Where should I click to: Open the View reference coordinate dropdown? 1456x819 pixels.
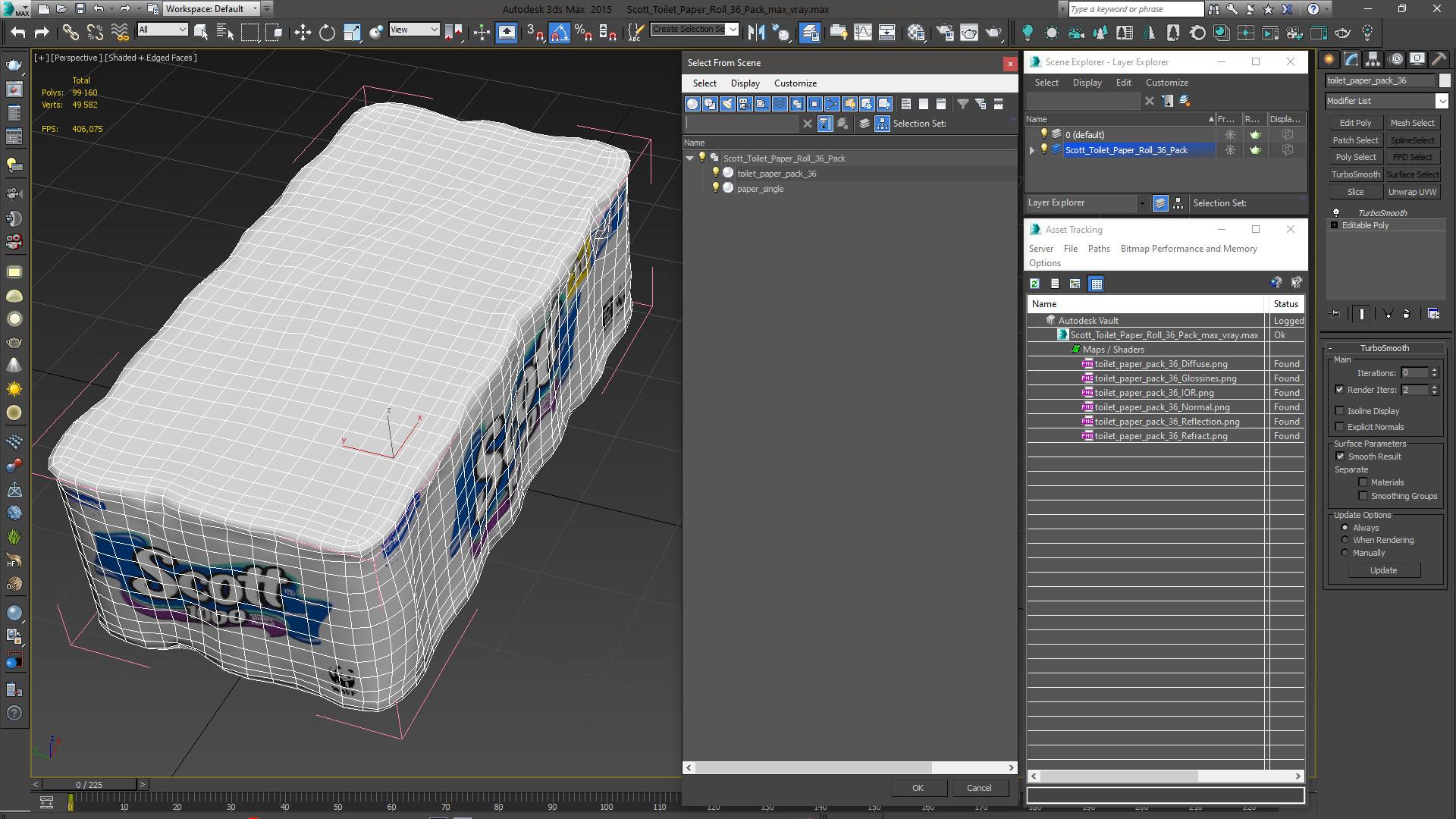click(414, 30)
